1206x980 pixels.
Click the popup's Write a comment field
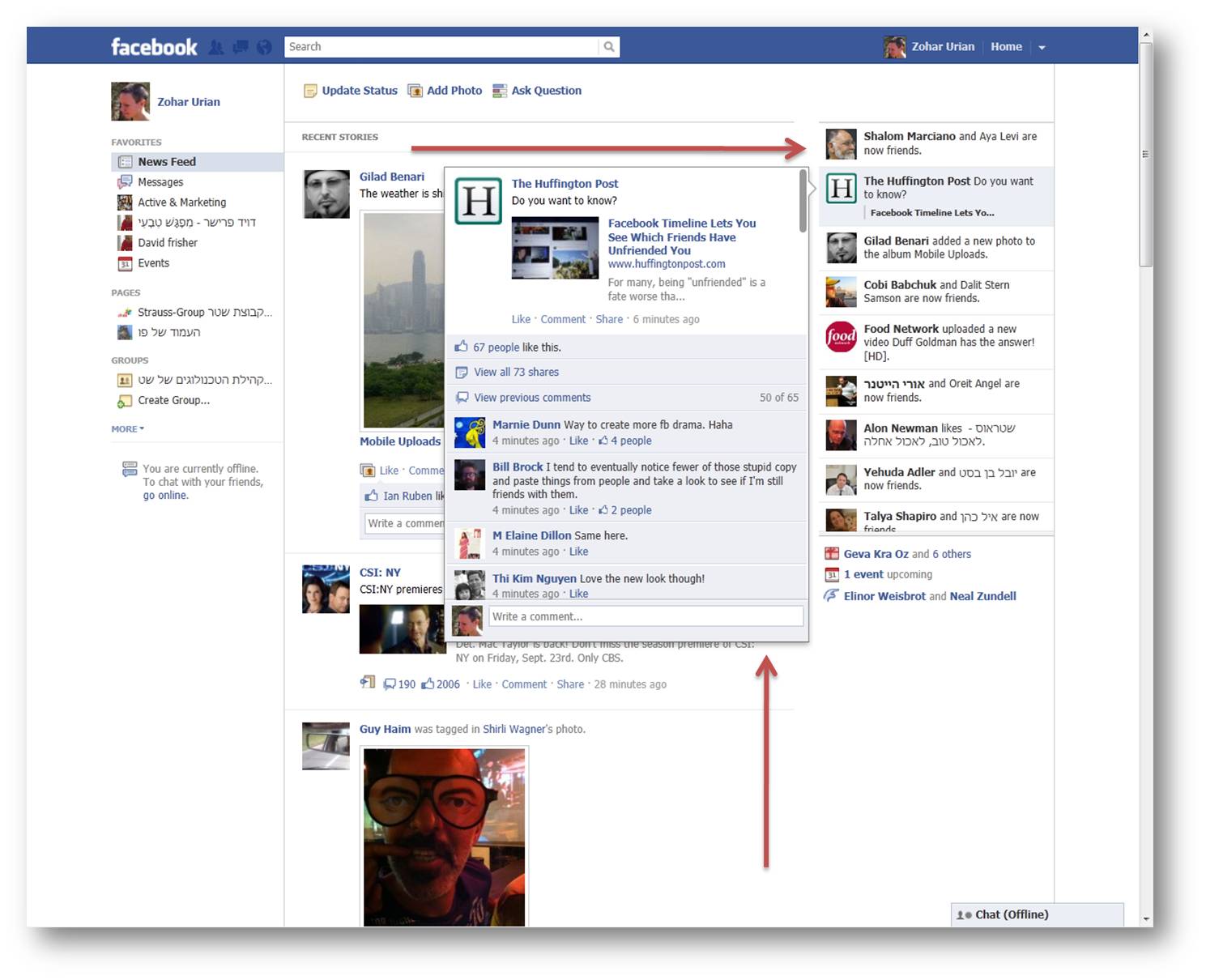[646, 616]
